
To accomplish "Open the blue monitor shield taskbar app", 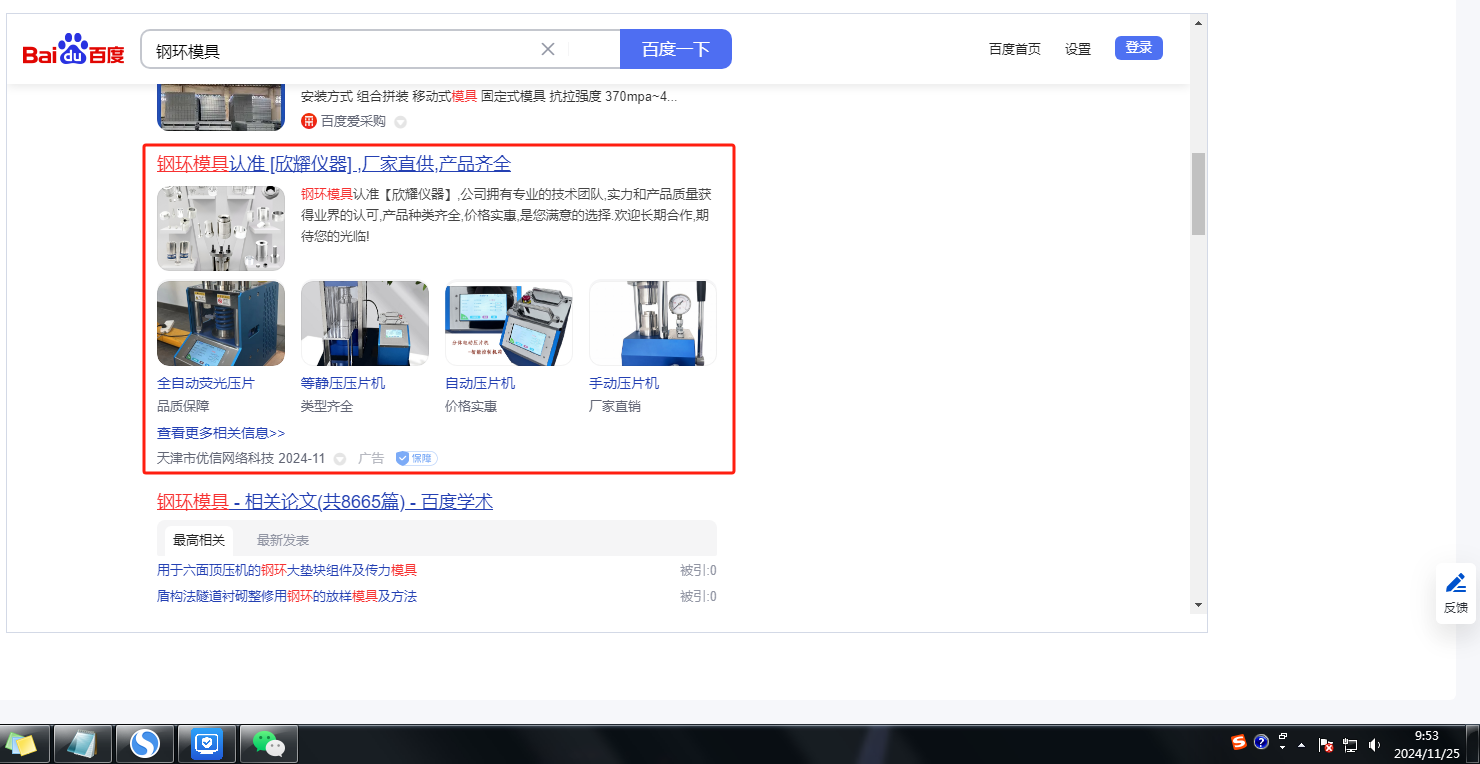I will point(207,744).
